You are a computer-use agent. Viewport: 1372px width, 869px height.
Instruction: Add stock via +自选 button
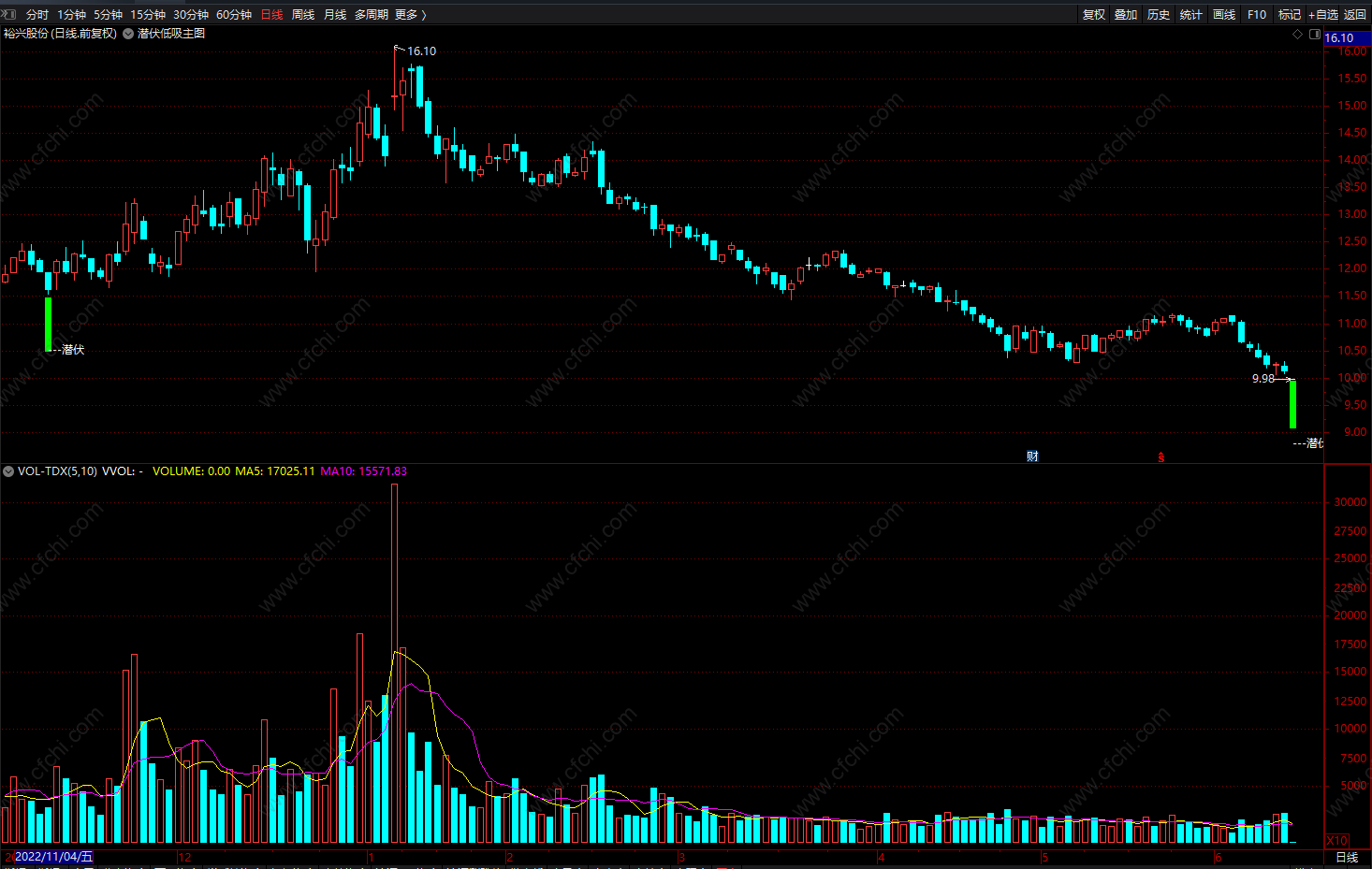(1323, 14)
